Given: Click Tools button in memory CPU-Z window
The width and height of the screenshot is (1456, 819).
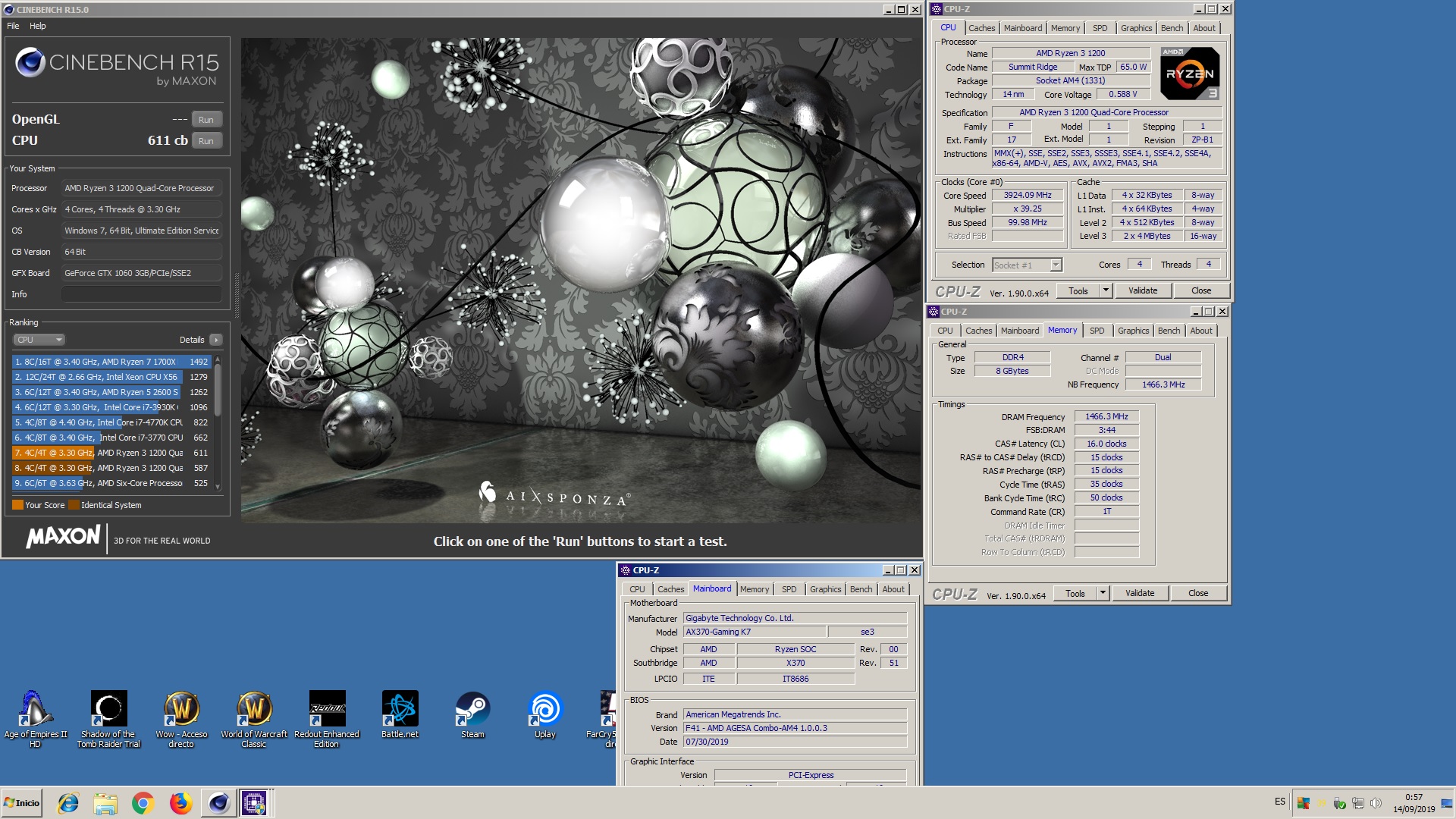Looking at the screenshot, I should 1075,594.
